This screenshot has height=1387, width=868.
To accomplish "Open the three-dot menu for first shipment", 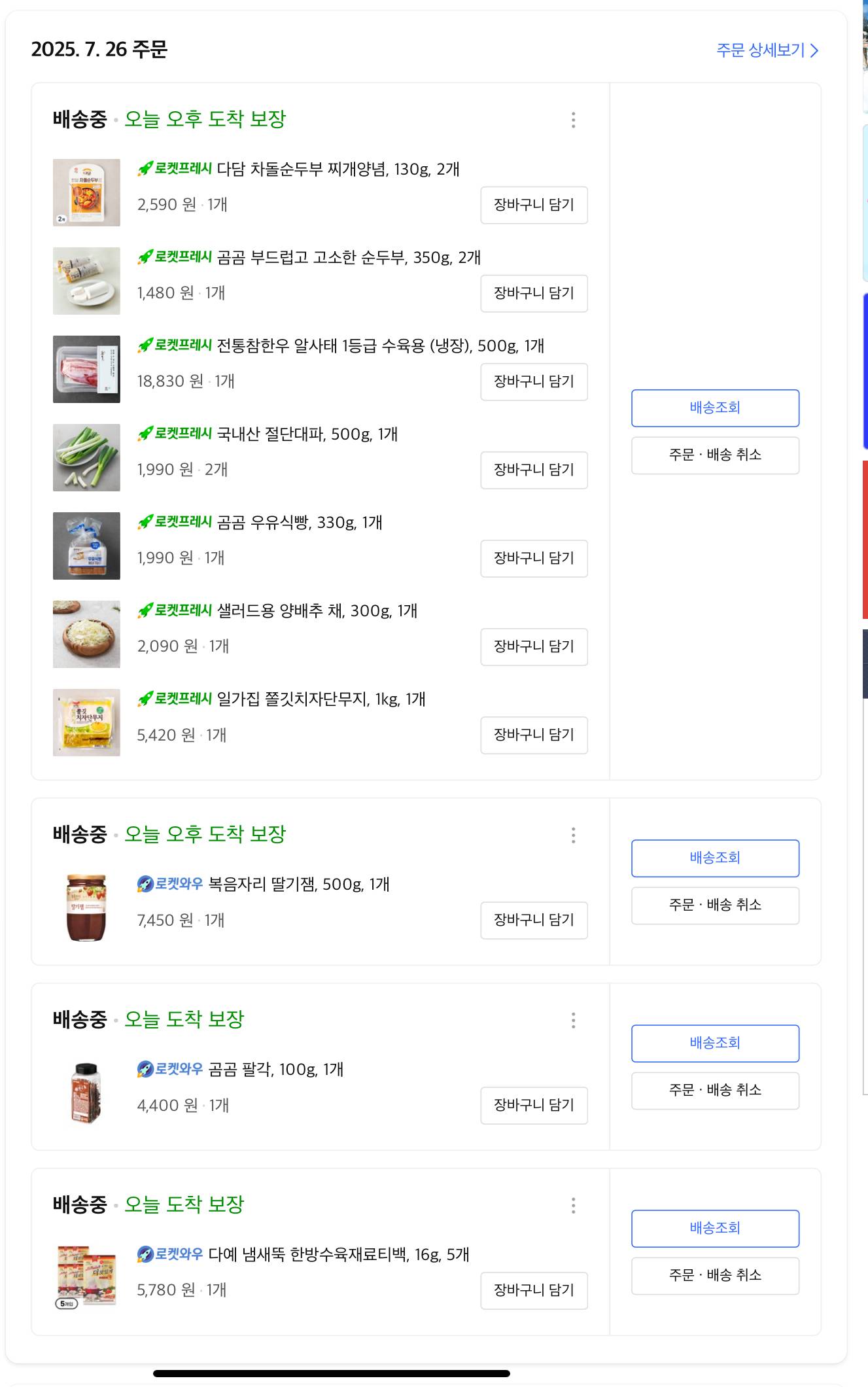I will [573, 120].
